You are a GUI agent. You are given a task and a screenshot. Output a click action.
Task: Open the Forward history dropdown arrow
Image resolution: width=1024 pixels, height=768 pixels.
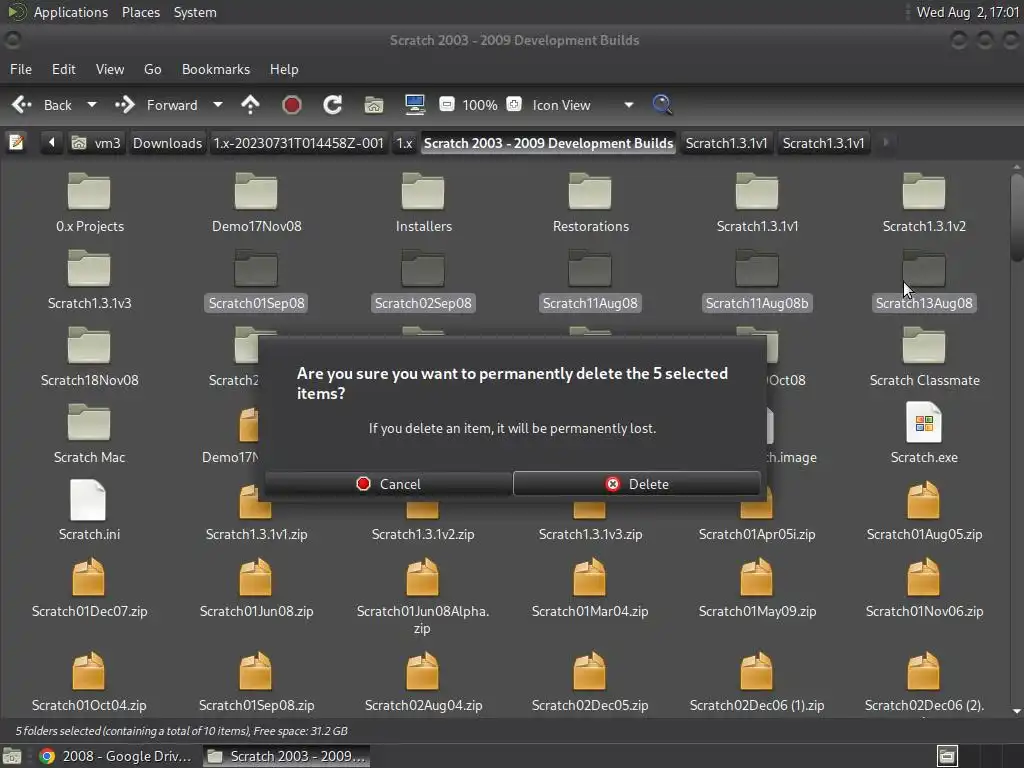(217, 104)
